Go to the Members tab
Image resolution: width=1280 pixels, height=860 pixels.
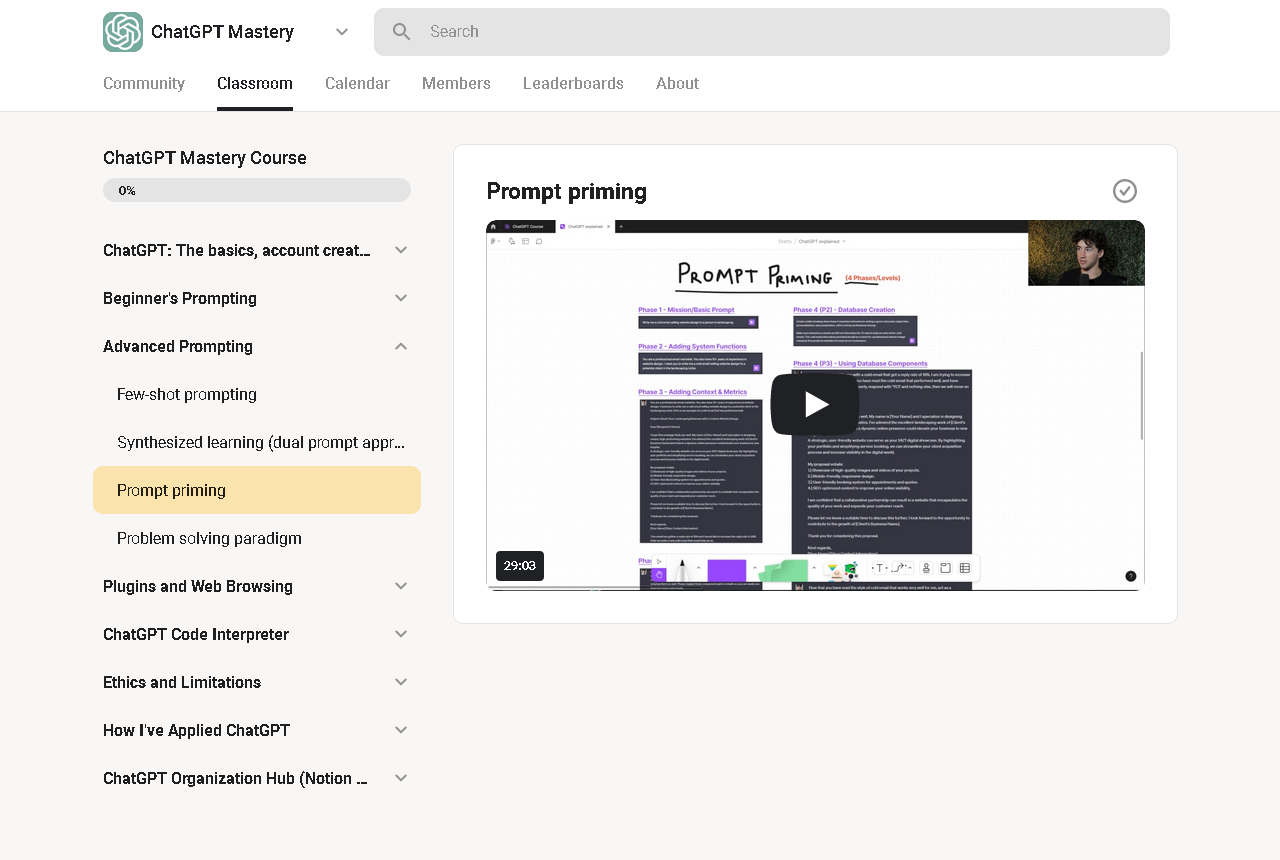click(456, 84)
